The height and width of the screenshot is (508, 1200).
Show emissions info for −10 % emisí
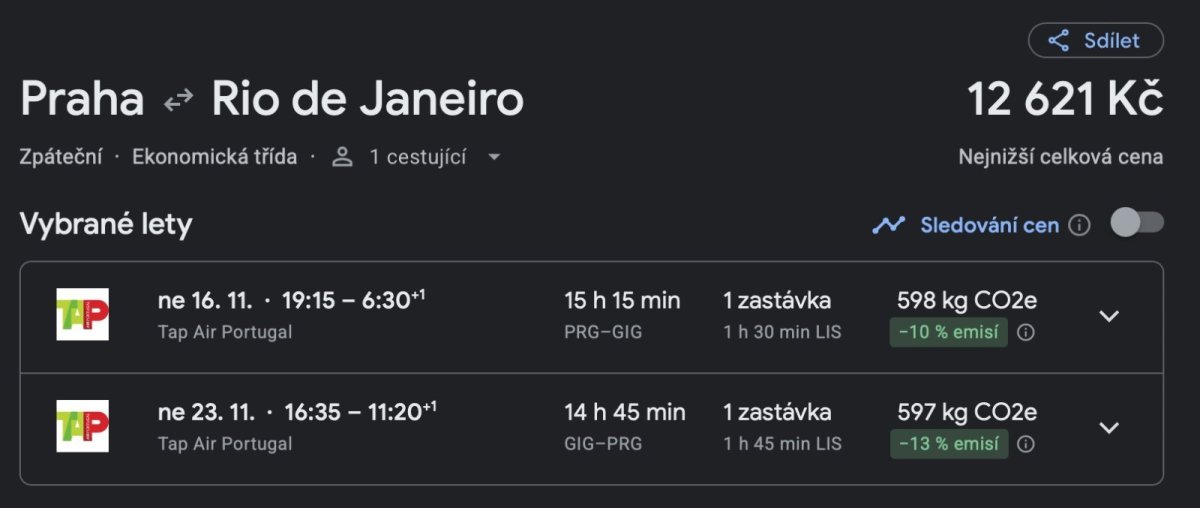tap(1025, 332)
